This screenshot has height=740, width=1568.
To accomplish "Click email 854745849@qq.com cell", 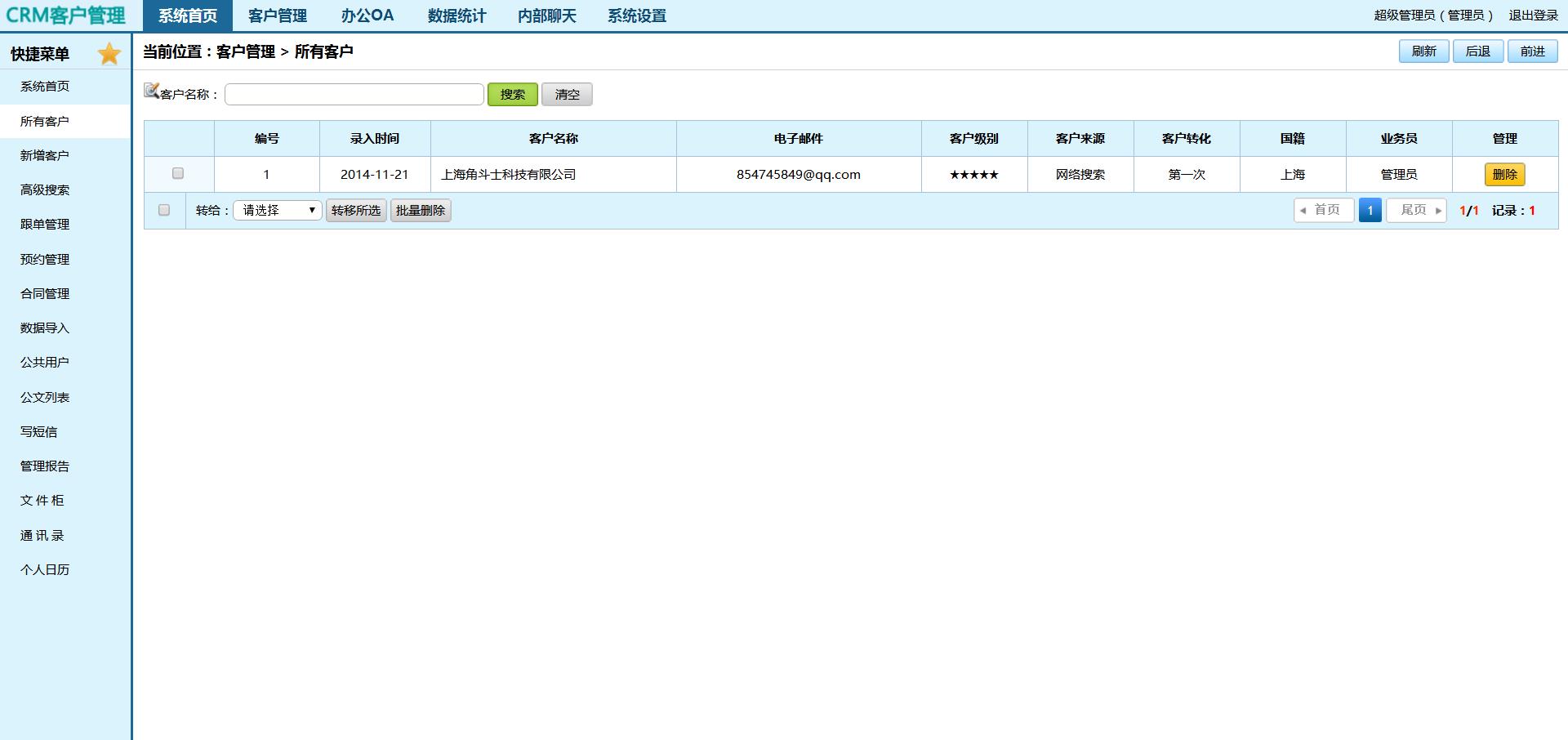I will [799, 175].
